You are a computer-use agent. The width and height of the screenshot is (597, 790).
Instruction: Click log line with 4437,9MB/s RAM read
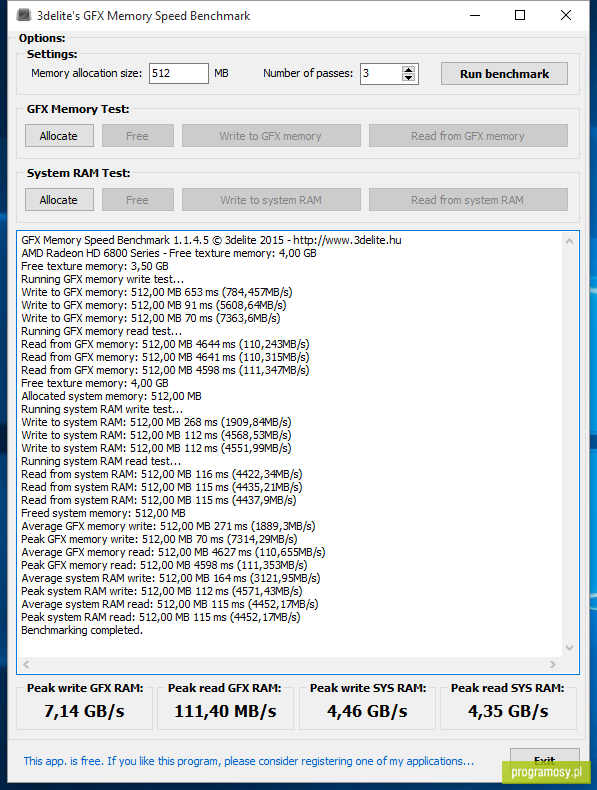coord(159,500)
